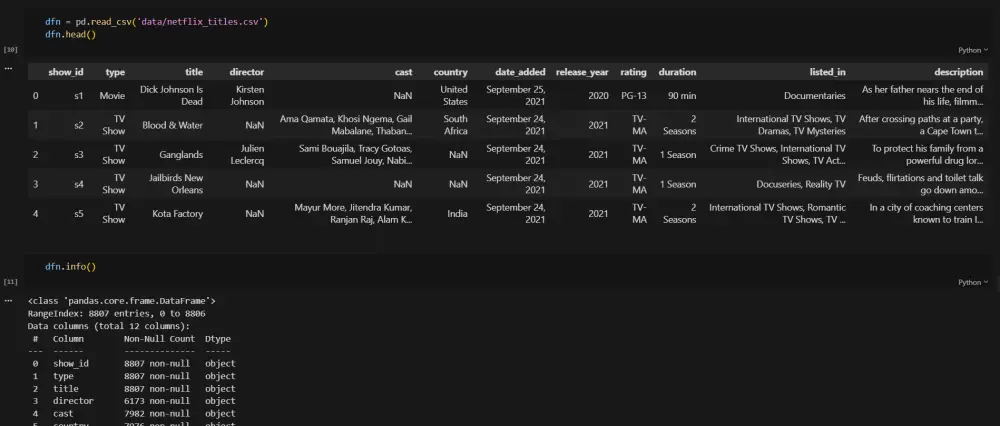
Task: Click 'Julien Leclercq' director cell
Action: click(x=247, y=154)
